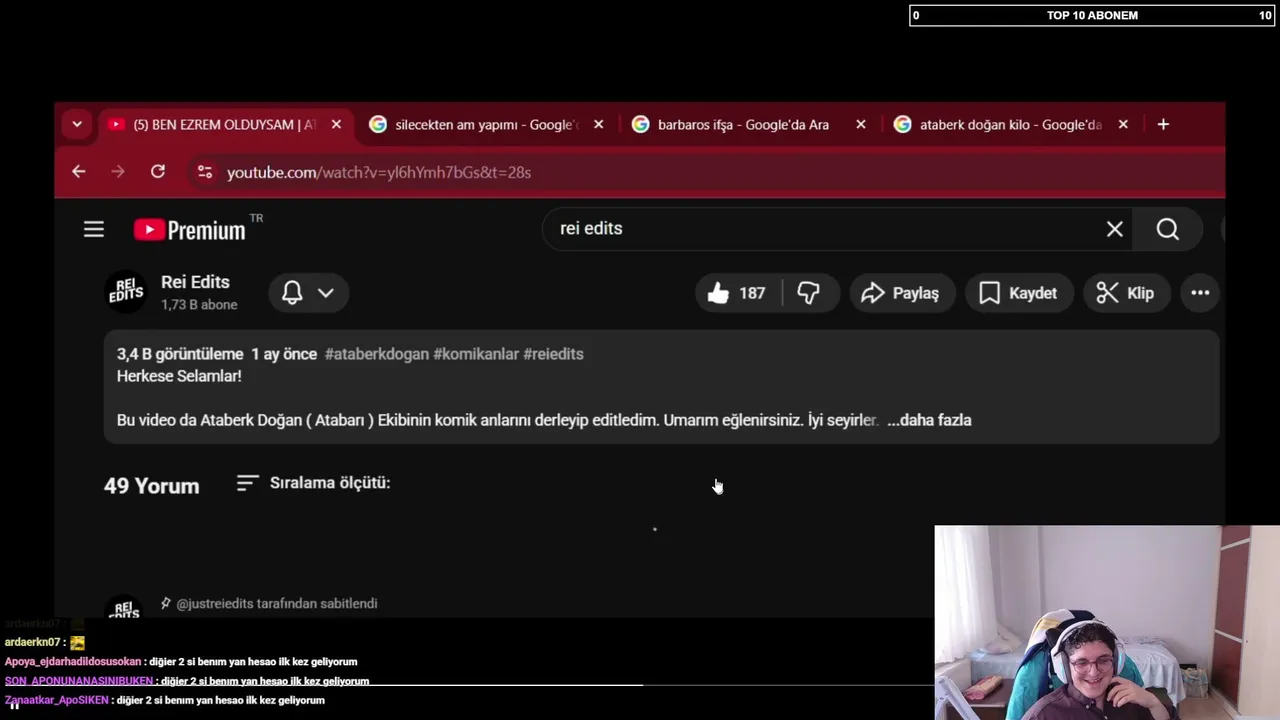Image resolution: width=1280 pixels, height=720 pixels.
Task: Close the 'barbaros ifşa' Google tab
Action: click(x=861, y=124)
